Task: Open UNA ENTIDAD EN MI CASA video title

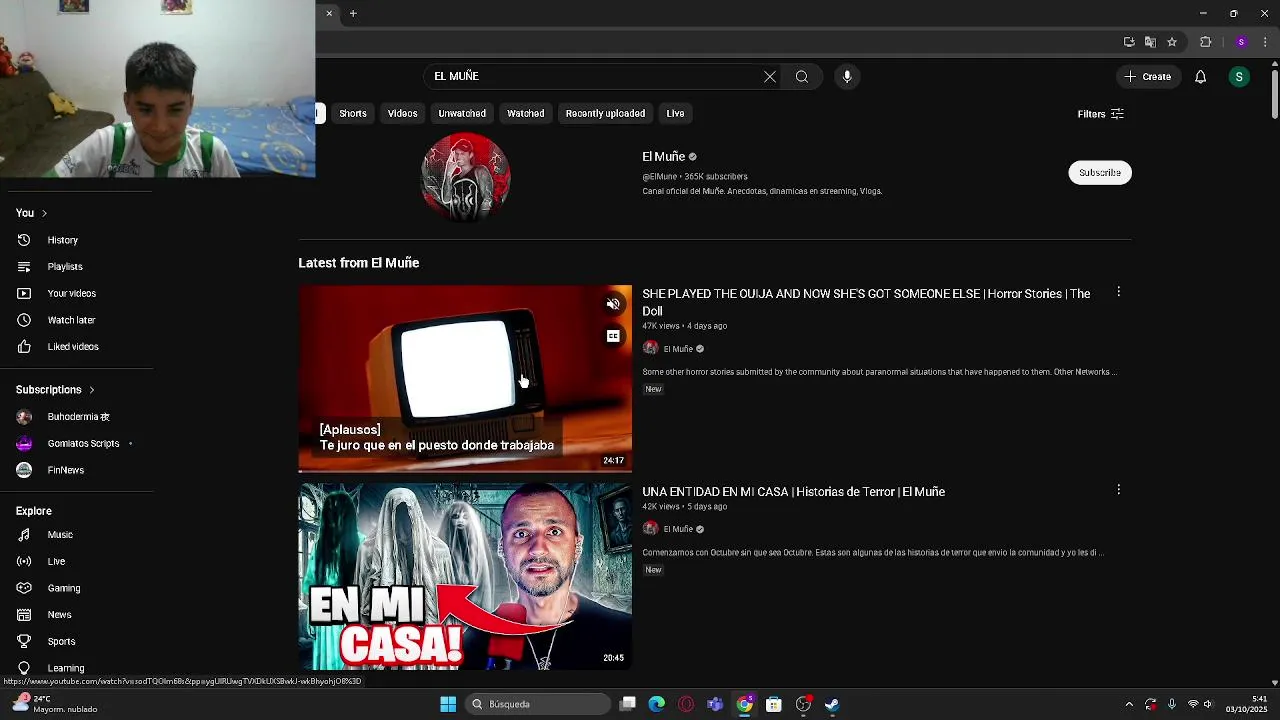Action: point(793,492)
